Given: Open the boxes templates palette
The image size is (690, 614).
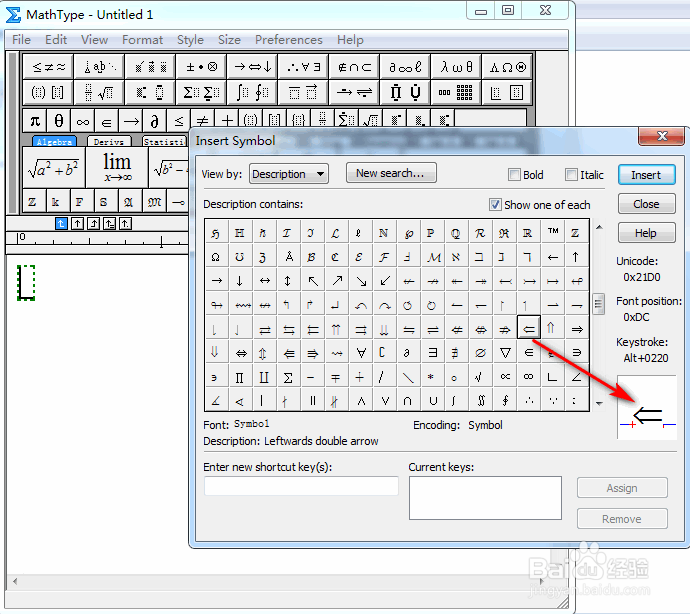Looking at the screenshot, I should pos(507,92).
